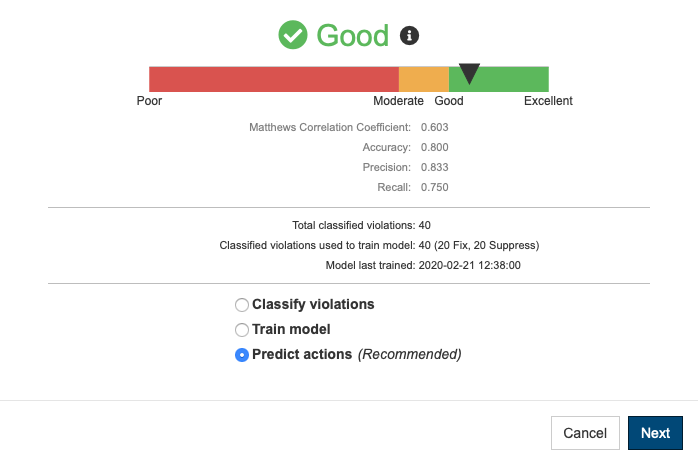This screenshot has height=465, width=698.
Task: Click the Cancel button
Action: [585, 433]
